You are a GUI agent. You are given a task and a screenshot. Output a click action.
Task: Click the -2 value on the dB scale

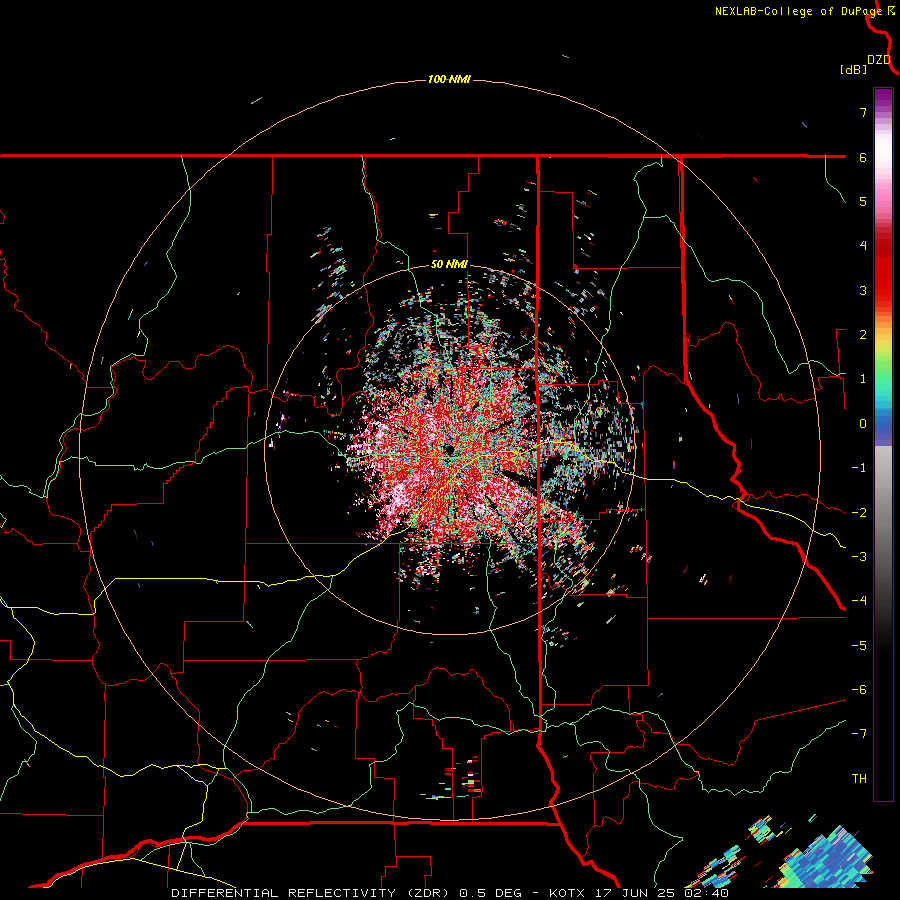pos(859,512)
